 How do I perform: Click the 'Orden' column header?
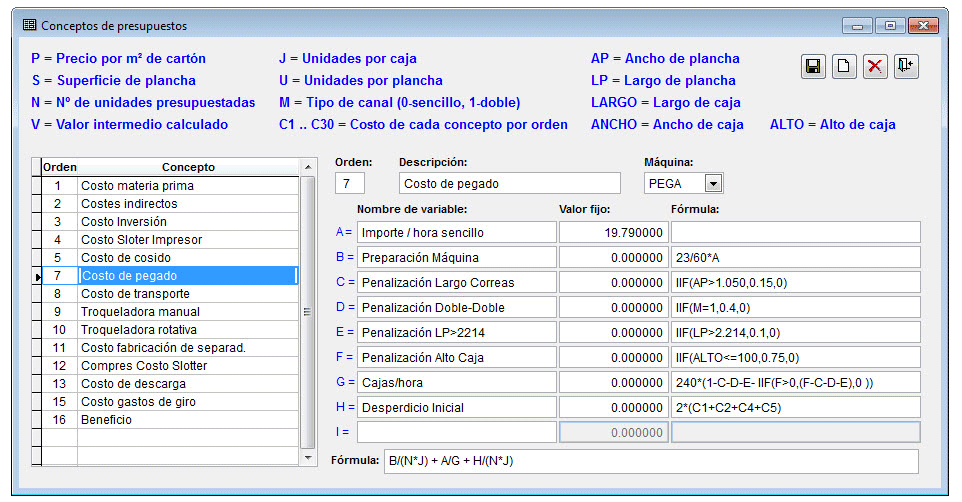click(60, 167)
